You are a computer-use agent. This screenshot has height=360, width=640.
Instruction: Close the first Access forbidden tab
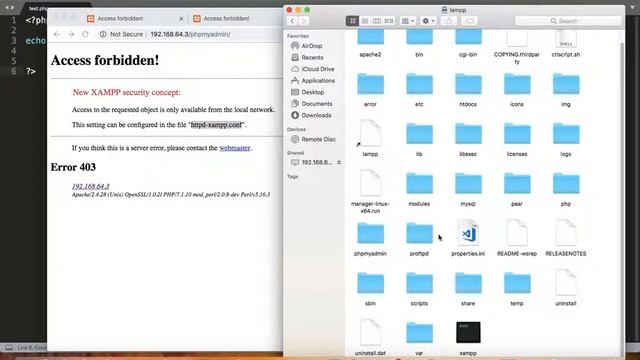(x=181, y=19)
